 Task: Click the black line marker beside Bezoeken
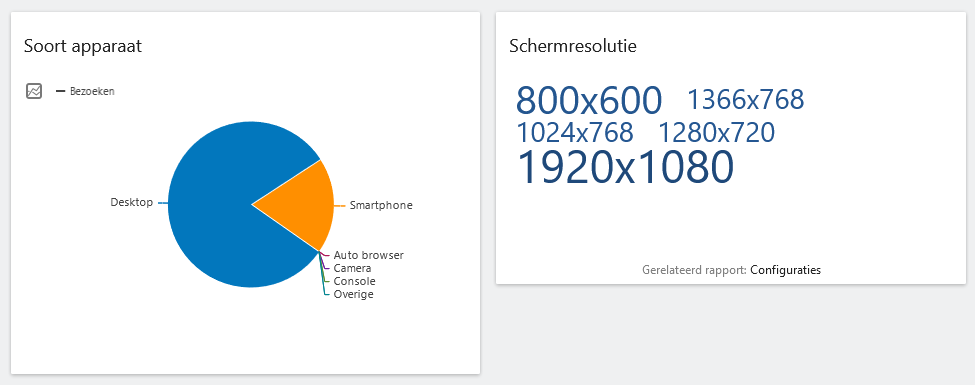(60, 91)
